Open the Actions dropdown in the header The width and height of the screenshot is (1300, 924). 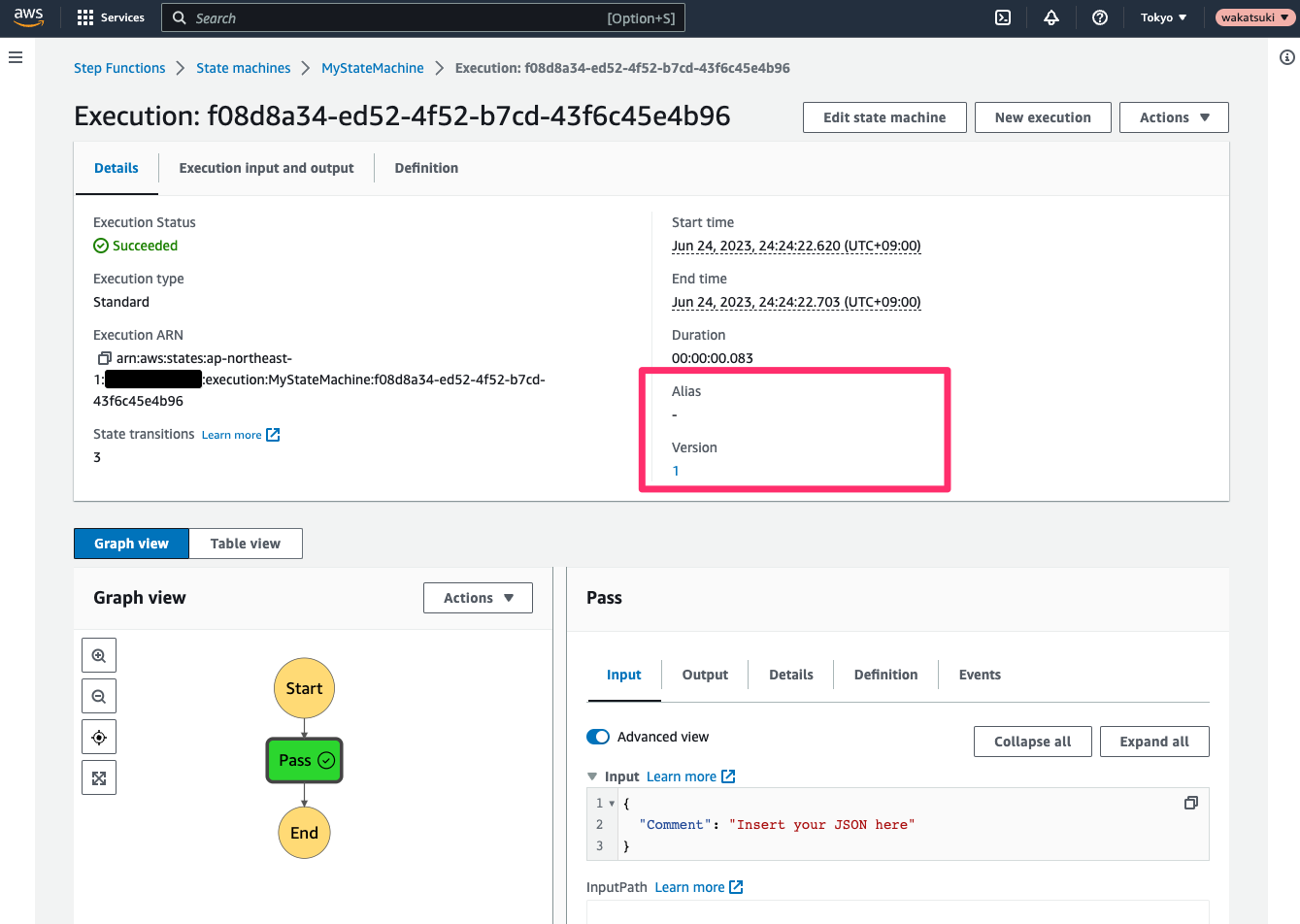pyautogui.click(x=1174, y=116)
